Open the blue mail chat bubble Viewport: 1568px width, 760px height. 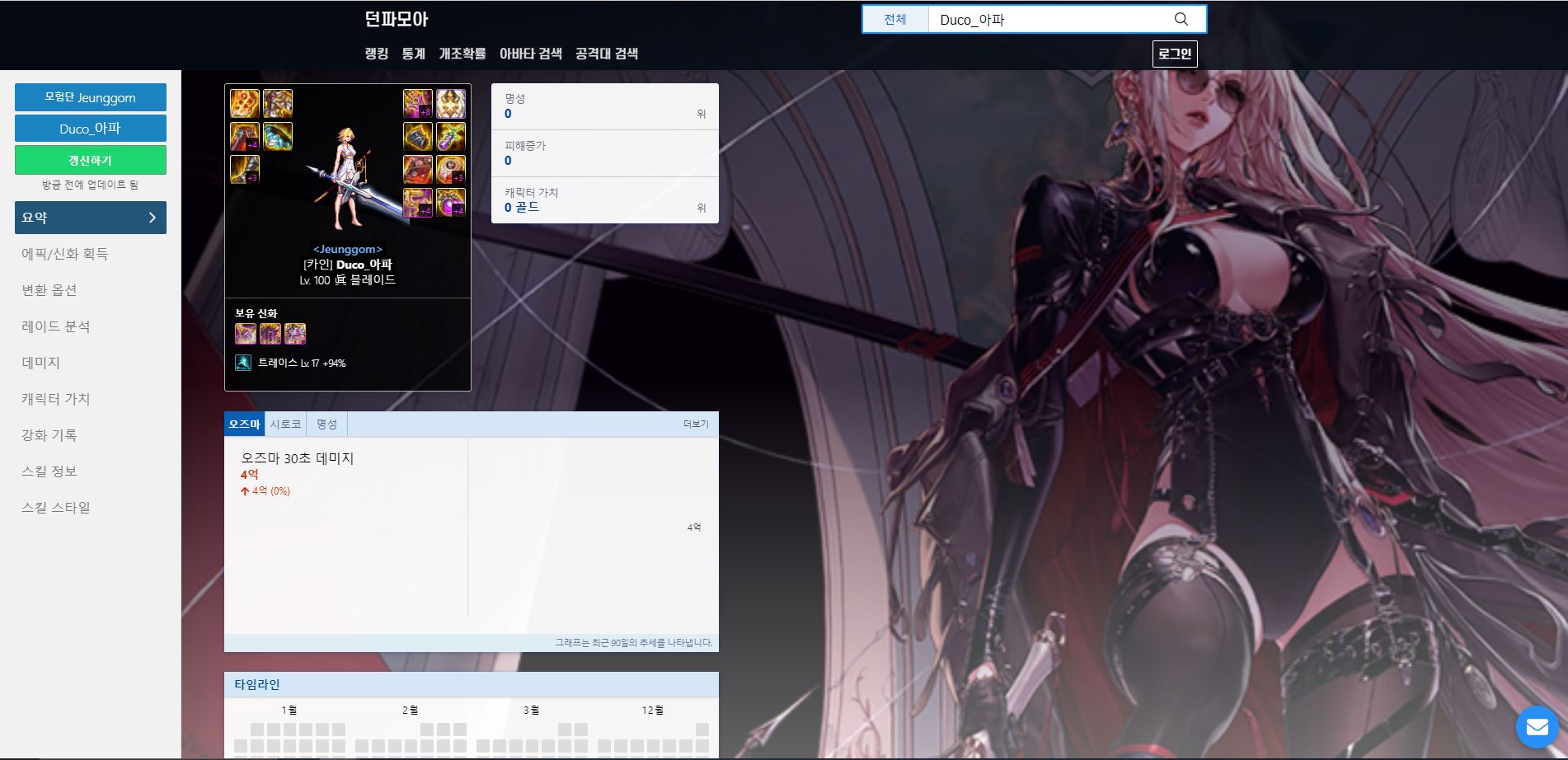coord(1537,726)
